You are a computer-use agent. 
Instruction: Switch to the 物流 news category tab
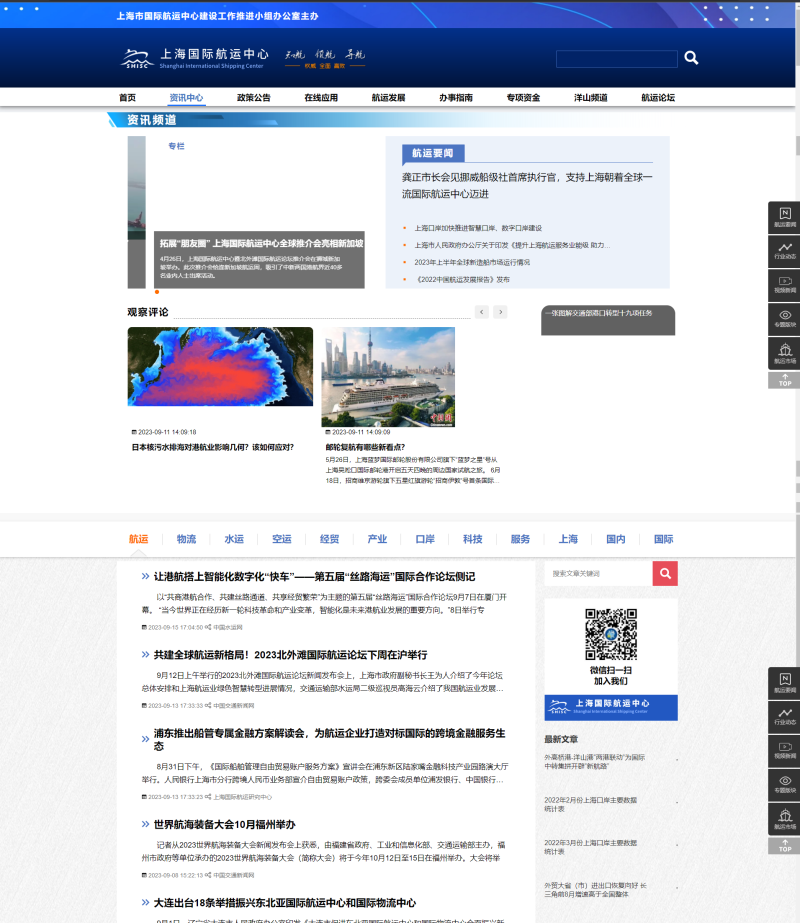point(186,539)
